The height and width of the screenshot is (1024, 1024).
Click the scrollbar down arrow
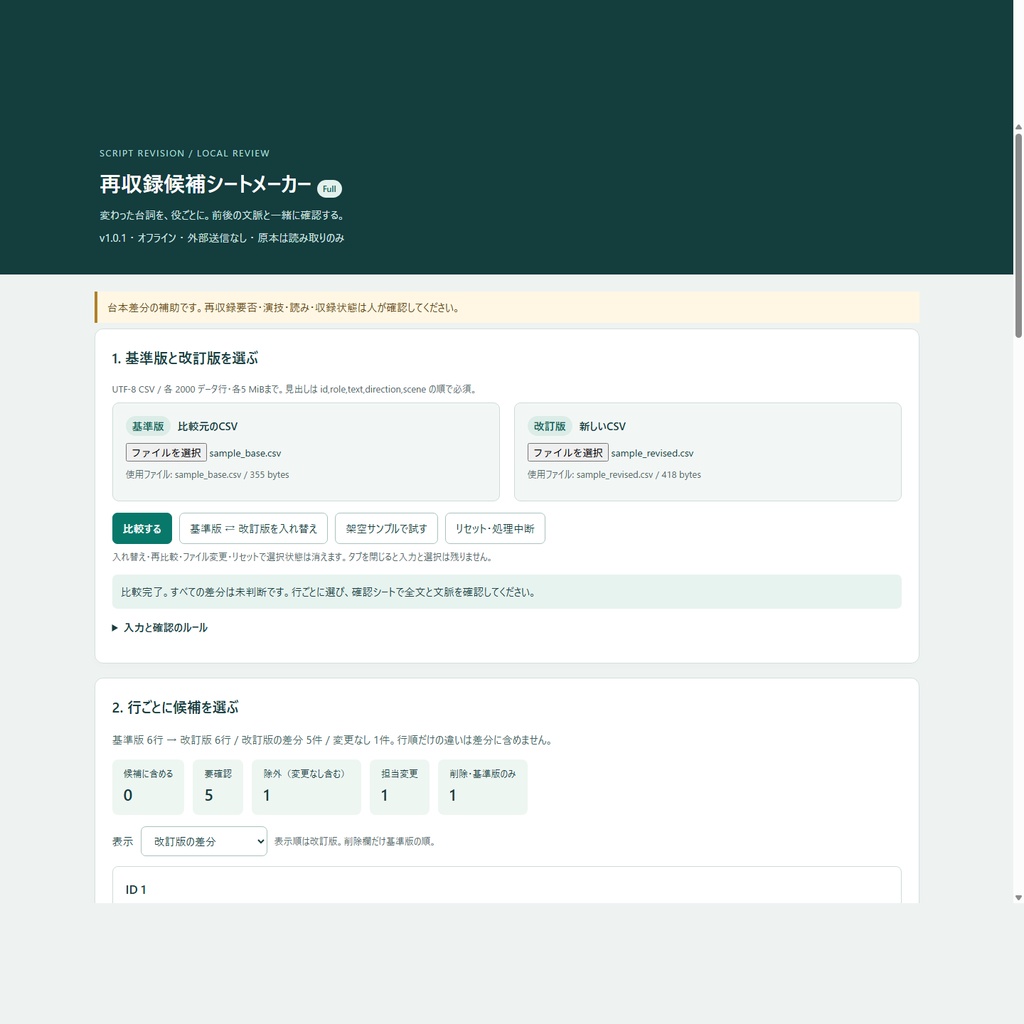[1018, 898]
